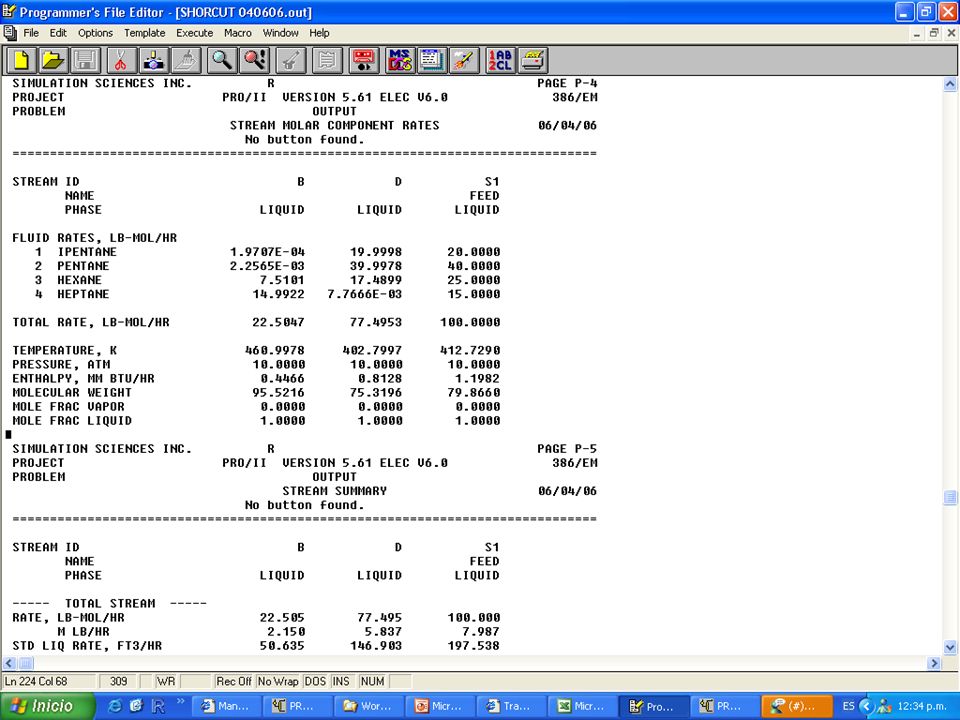Image resolution: width=960 pixels, height=720 pixels.
Task: Click the horizontal scrollbar right arrow
Action: (934, 663)
